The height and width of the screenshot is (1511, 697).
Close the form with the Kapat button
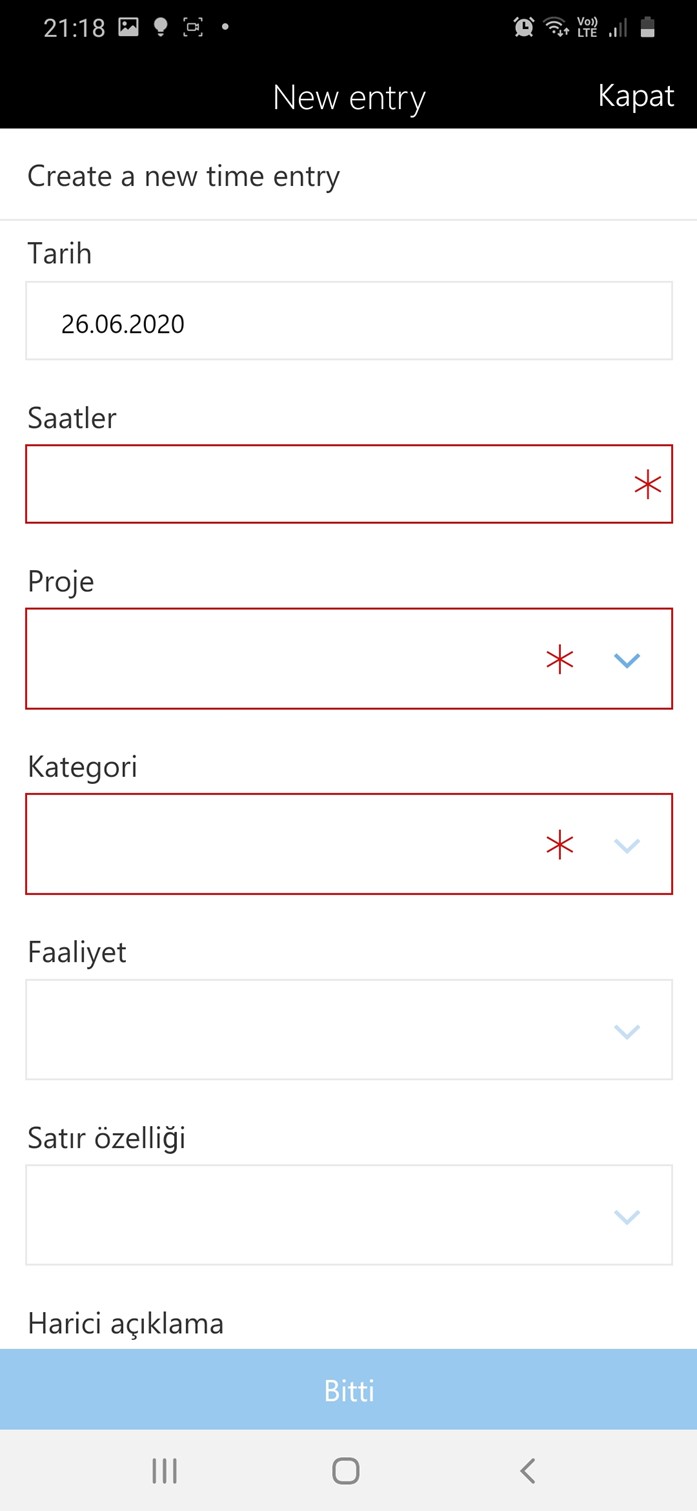pyautogui.click(x=636, y=96)
